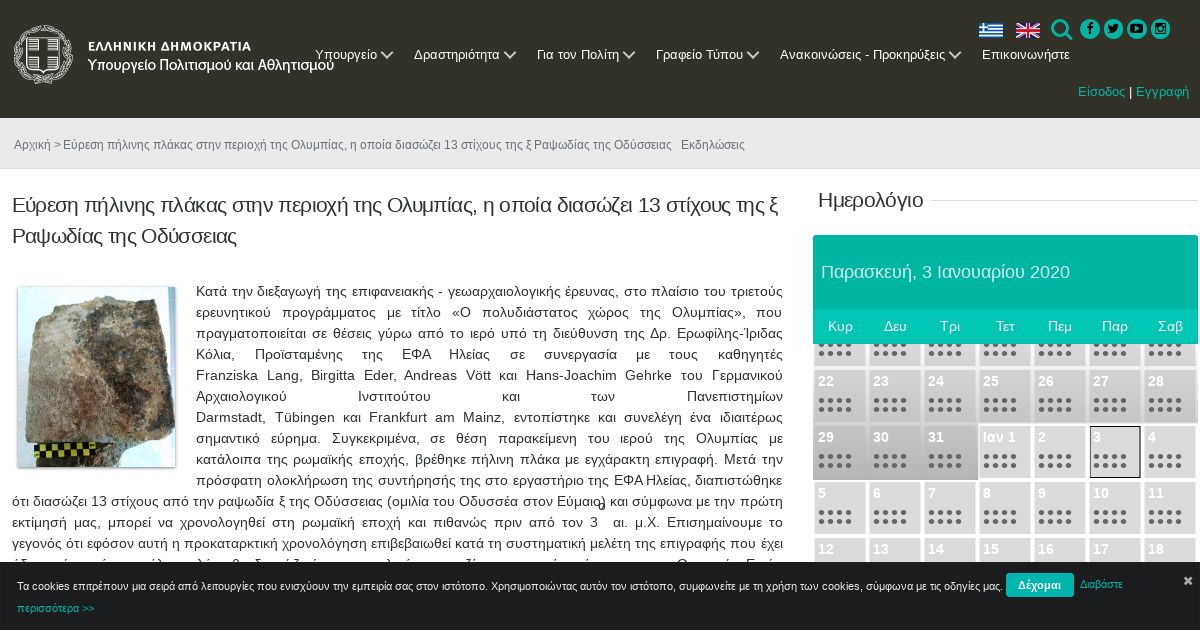This screenshot has width=1200, height=630.
Task: Select calendar day 30
Action: (x=894, y=452)
